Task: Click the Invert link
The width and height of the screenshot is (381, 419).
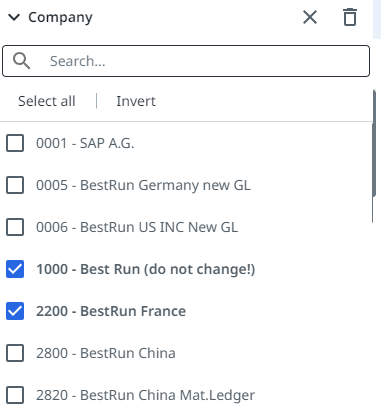Action: pyautogui.click(x=136, y=101)
